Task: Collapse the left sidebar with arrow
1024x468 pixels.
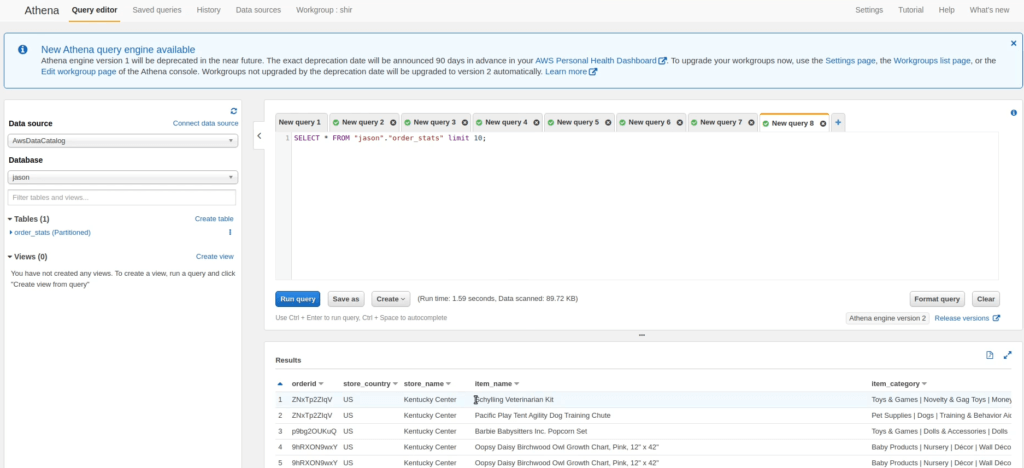Action: [x=259, y=136]
